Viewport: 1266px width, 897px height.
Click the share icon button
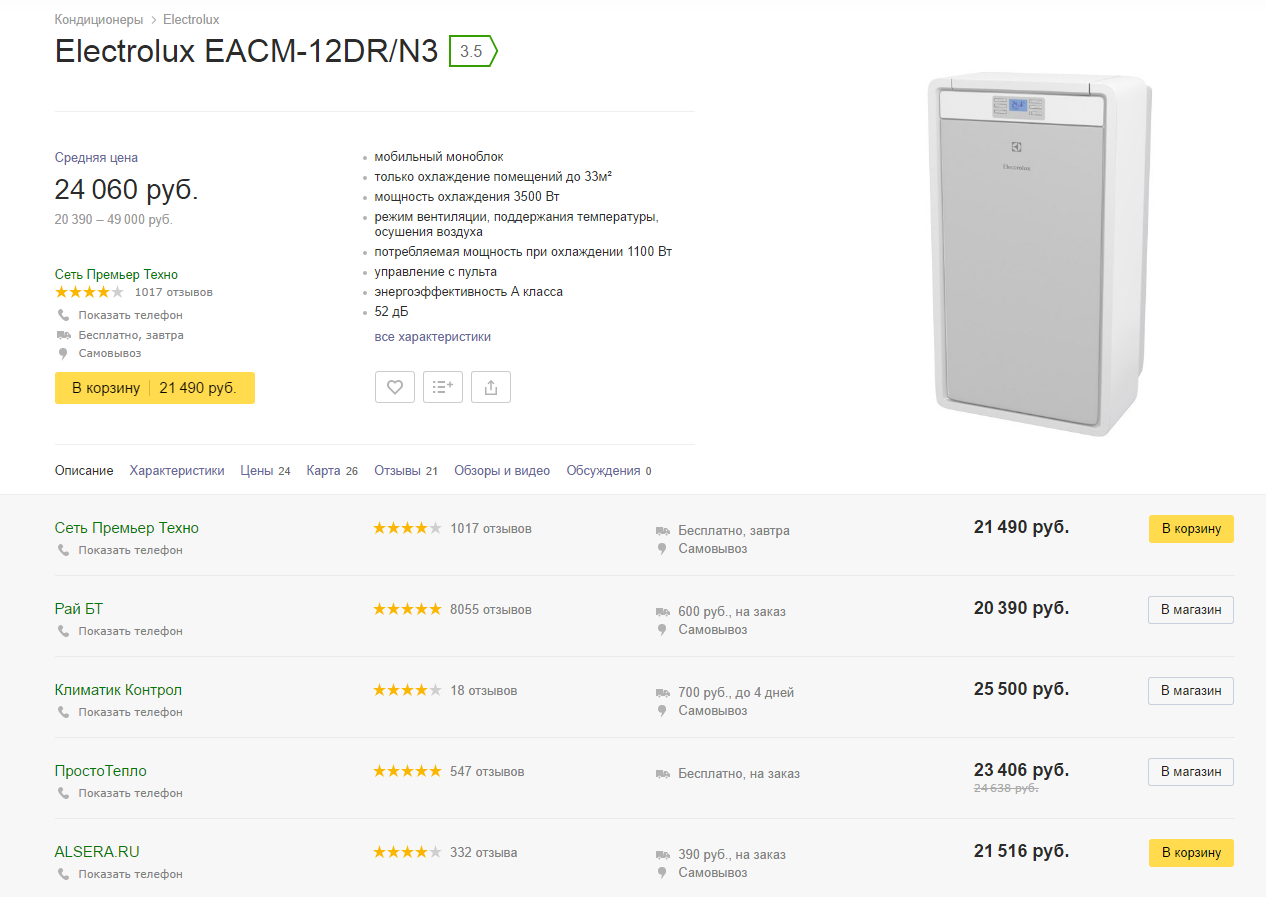(x=491, y=387)
